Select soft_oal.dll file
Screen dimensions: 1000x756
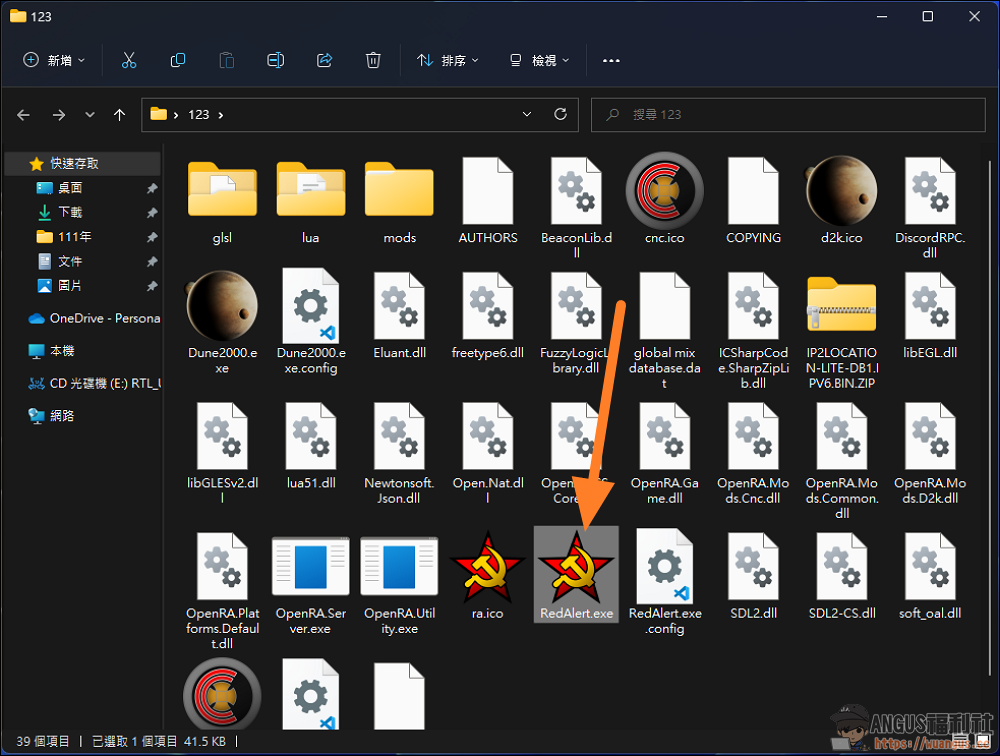[930, 576]
